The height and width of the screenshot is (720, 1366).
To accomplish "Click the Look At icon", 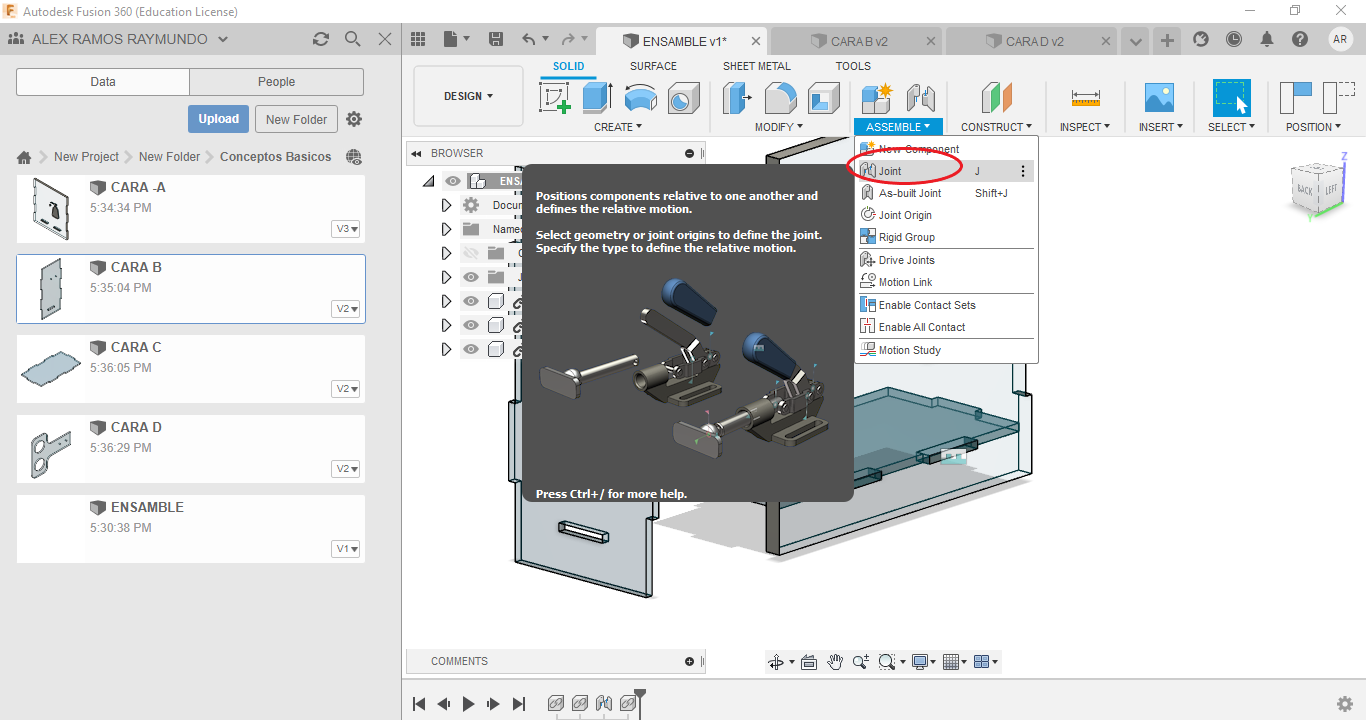I will (x=809, y=662).
